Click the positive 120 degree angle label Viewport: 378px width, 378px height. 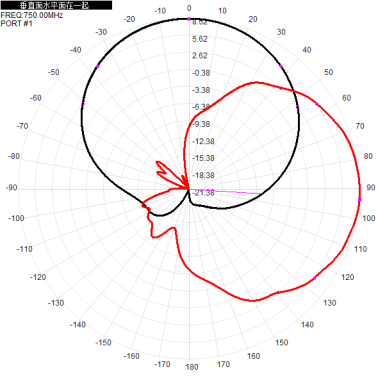348,277
